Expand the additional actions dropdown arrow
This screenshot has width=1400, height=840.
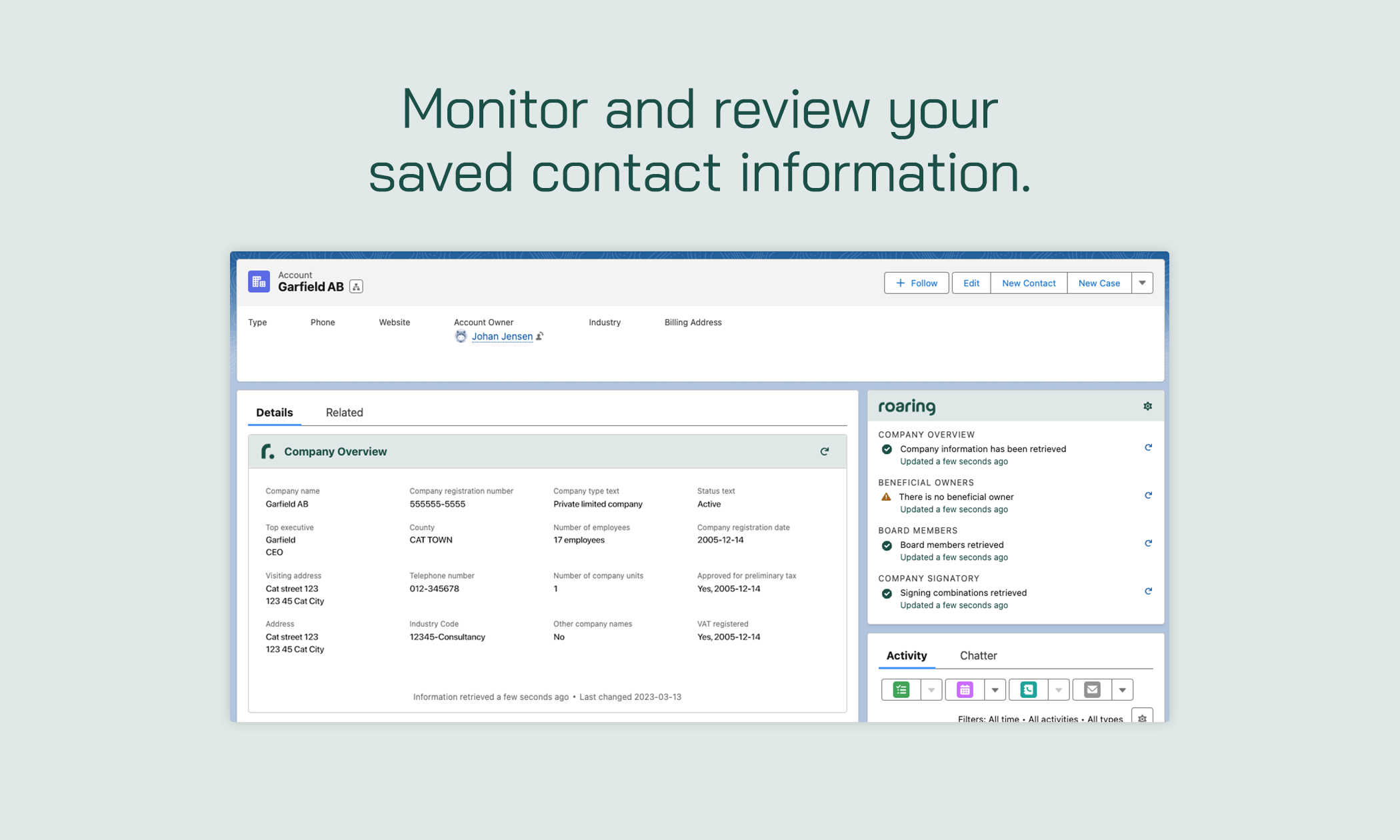click(1142, 283)
